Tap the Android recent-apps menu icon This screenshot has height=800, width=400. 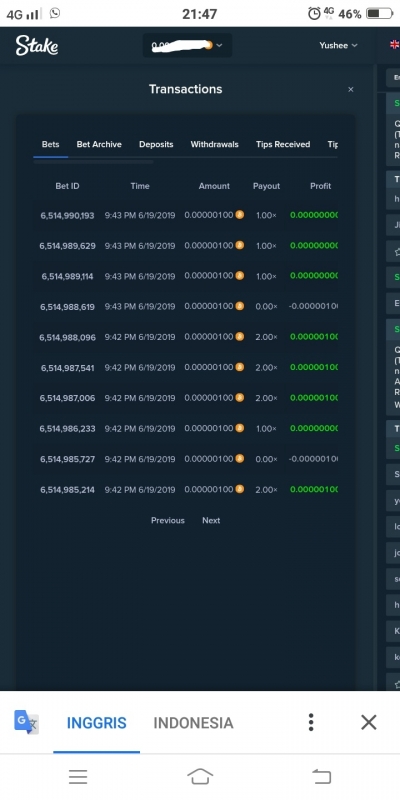click(x=78, y=777)
